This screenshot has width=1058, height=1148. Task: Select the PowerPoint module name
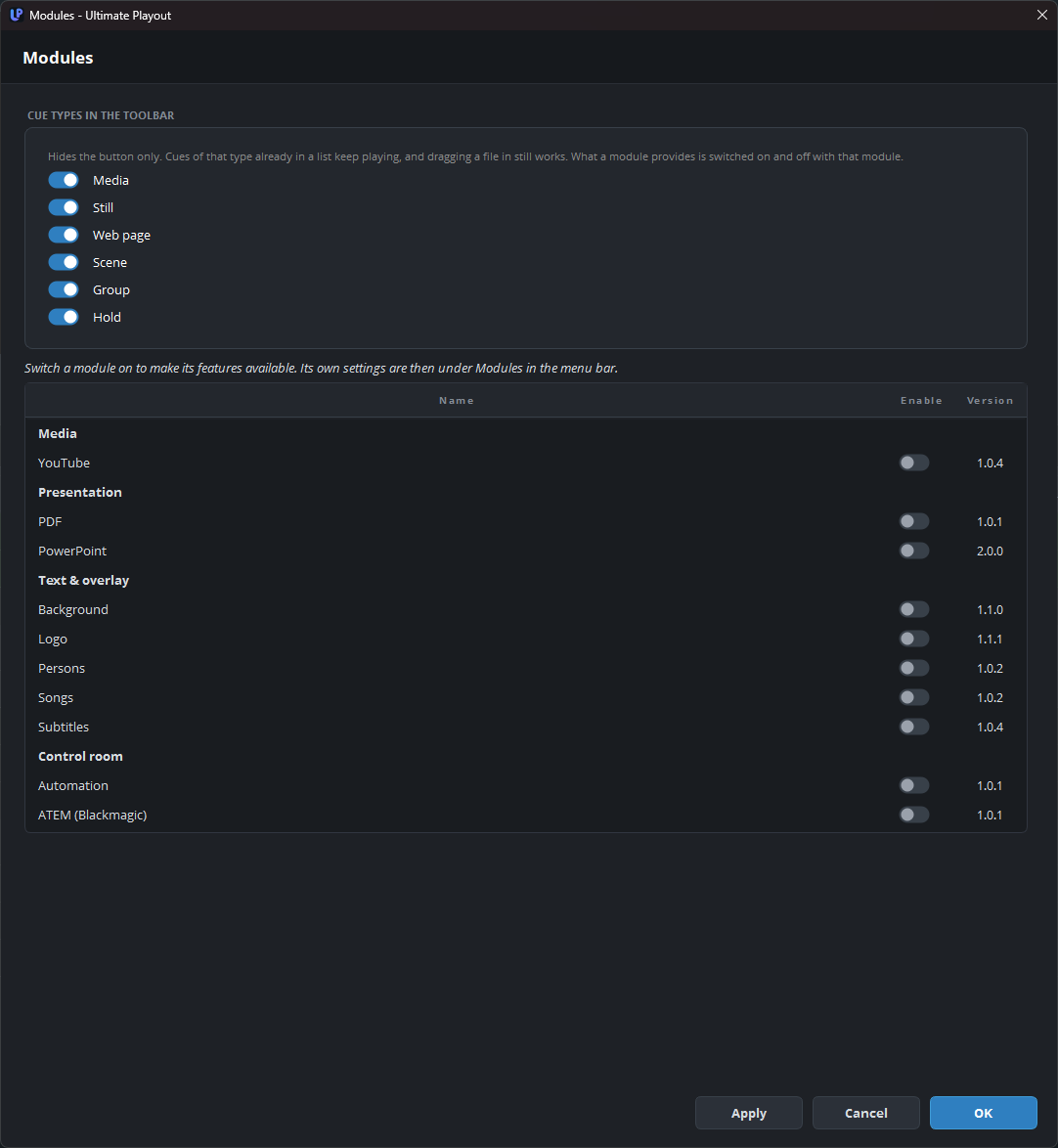pos(71,551)
